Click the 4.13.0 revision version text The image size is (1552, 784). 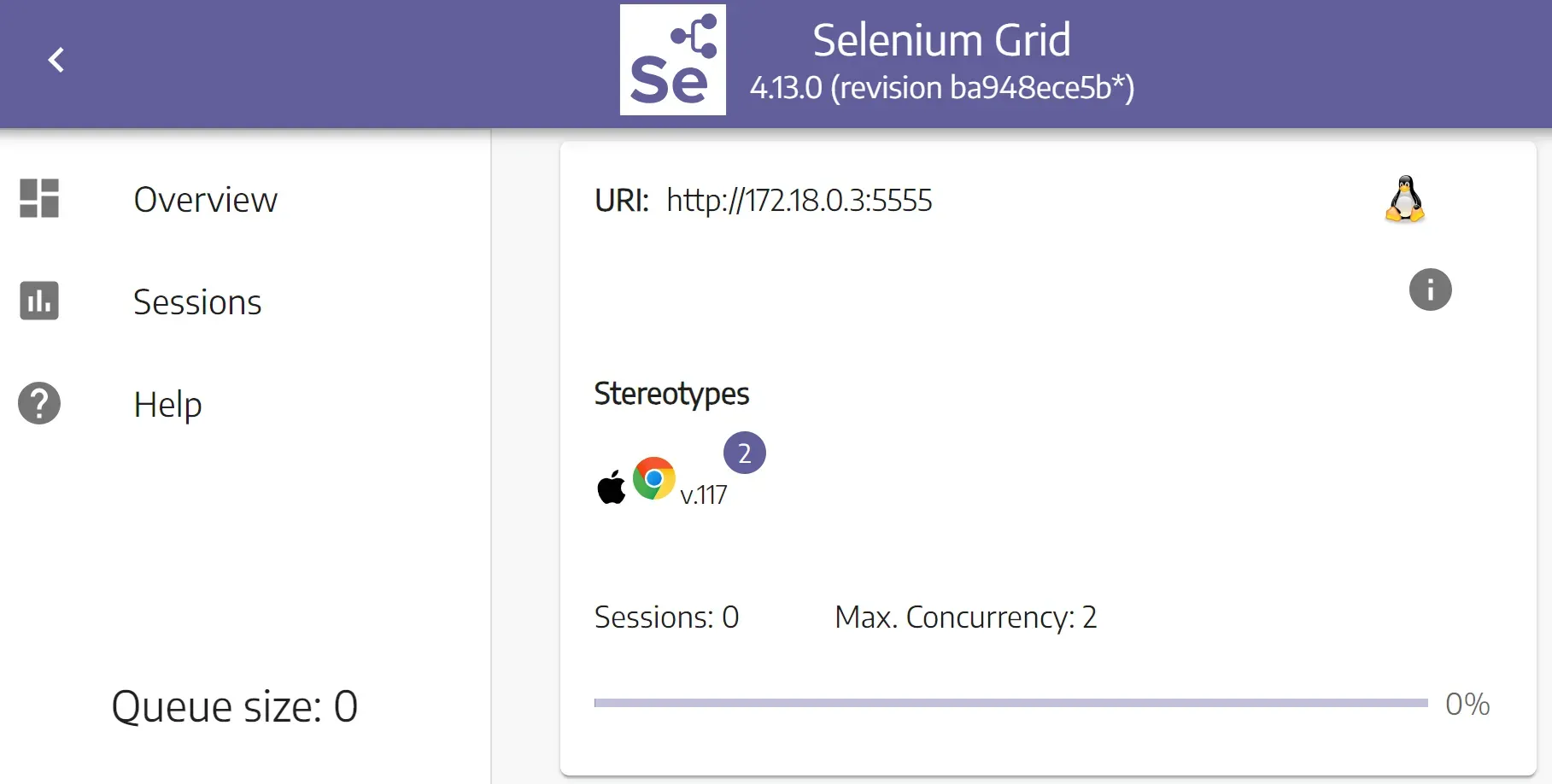coord(941,88)
